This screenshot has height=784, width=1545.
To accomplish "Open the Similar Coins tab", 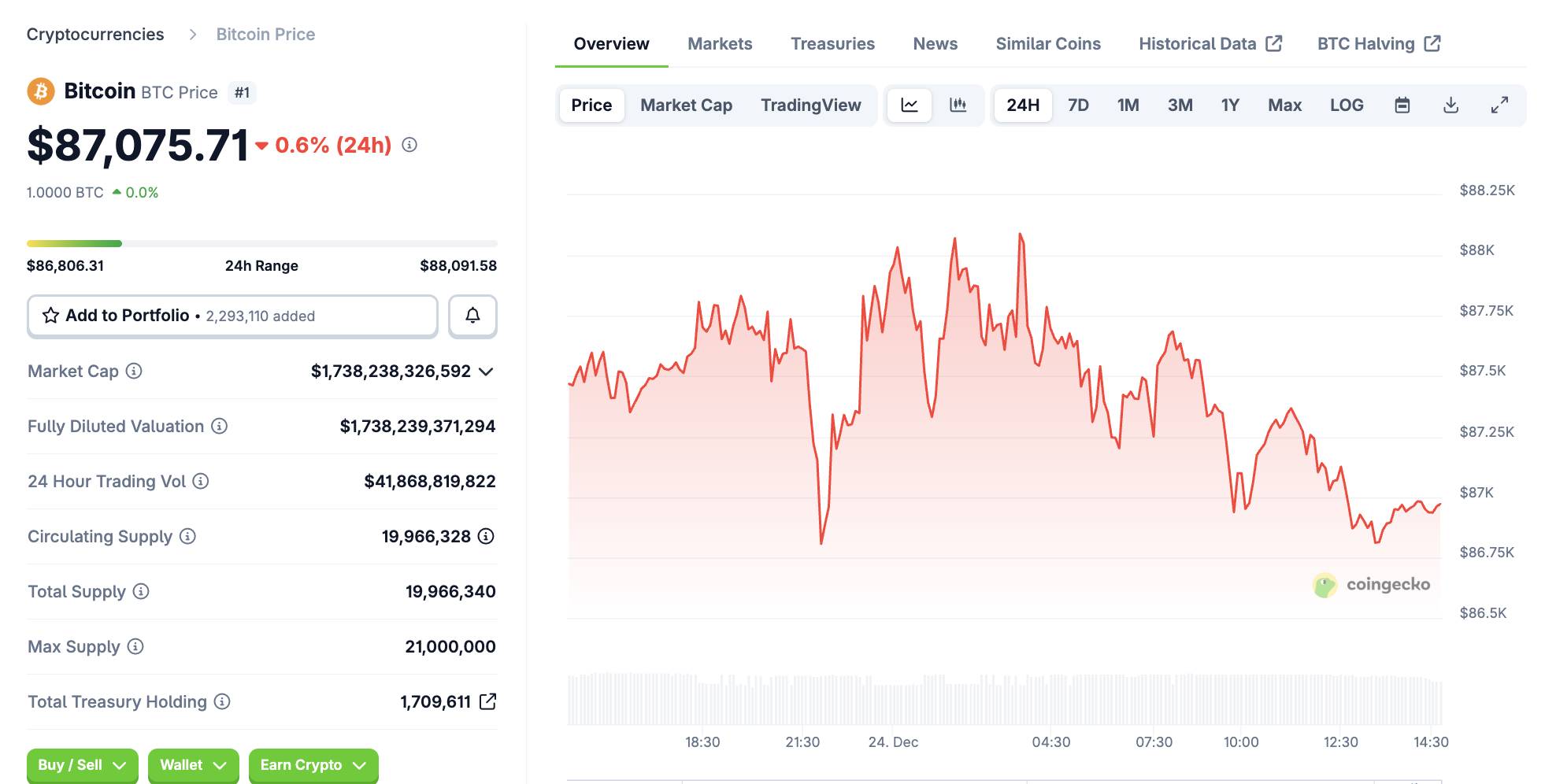I will click(1047, 44).
